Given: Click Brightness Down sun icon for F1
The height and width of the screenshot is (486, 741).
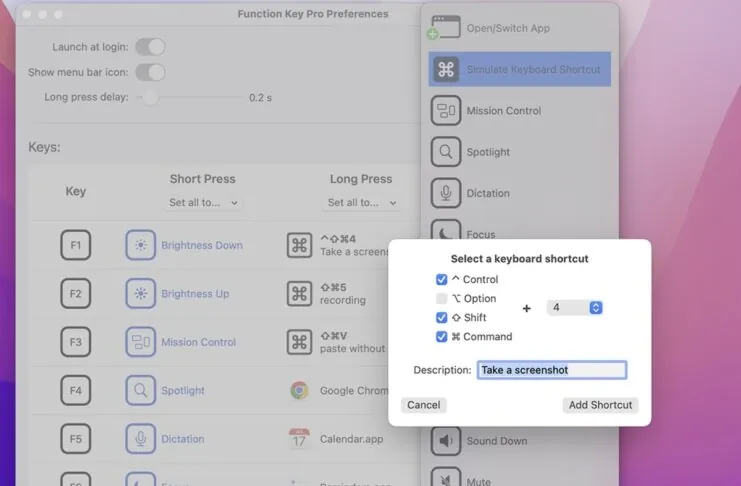Looking at the screenshot, I should point(140,245).
